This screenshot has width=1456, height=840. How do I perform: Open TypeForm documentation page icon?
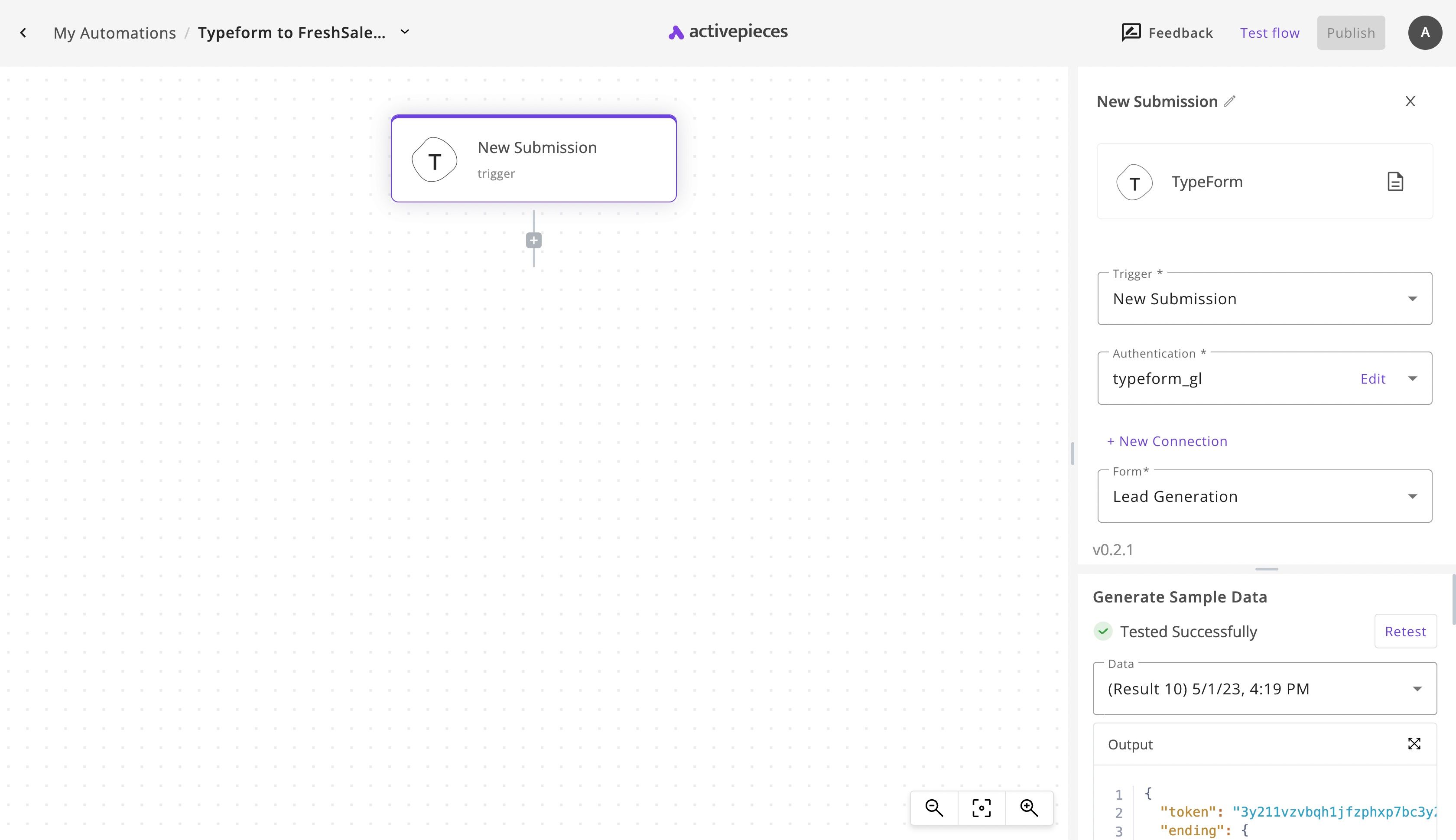click(x=1395, y=182)
